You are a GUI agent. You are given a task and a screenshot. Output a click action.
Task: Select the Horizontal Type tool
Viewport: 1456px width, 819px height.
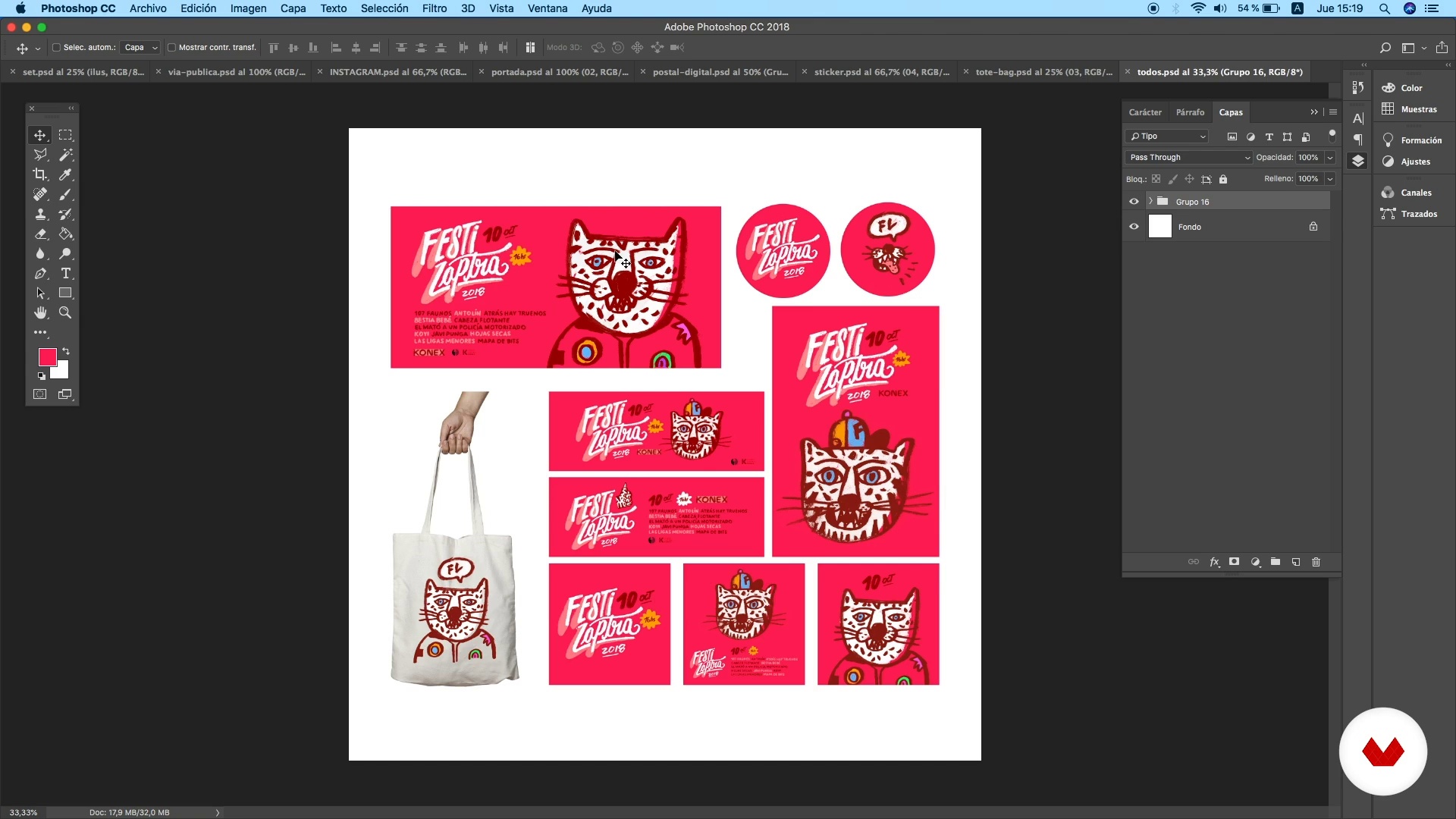66,273
